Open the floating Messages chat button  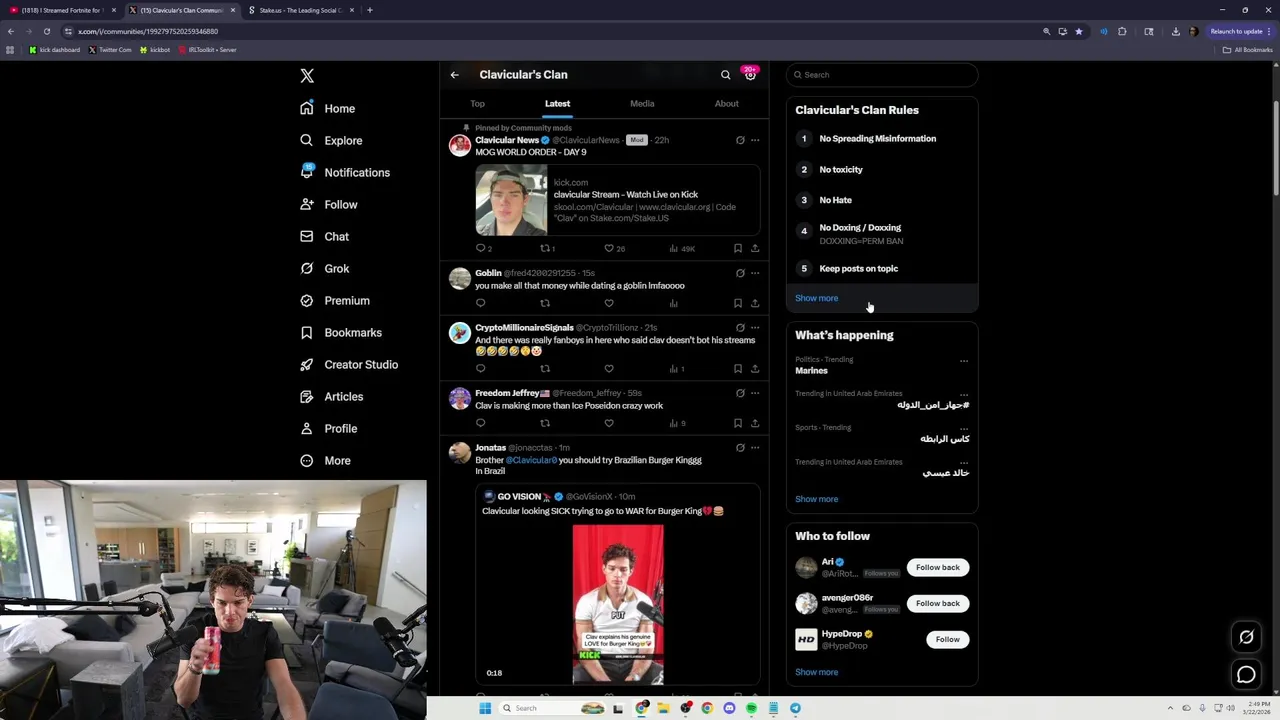pos(1246,675)
